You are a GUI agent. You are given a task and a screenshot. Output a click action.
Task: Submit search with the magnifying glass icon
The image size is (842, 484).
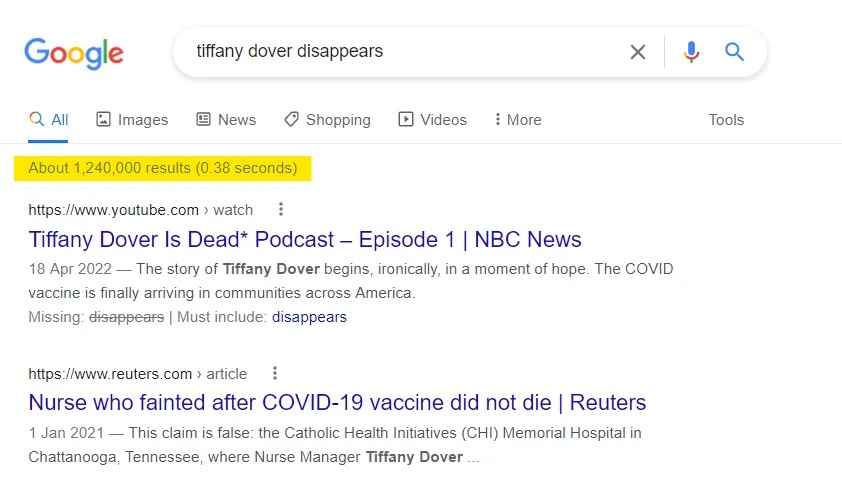(x=734, y=52)
